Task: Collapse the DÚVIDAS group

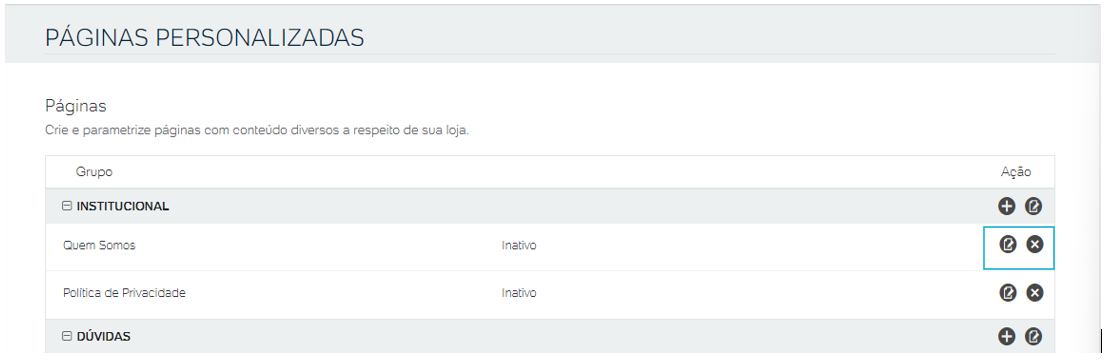Action: (67, 336)
